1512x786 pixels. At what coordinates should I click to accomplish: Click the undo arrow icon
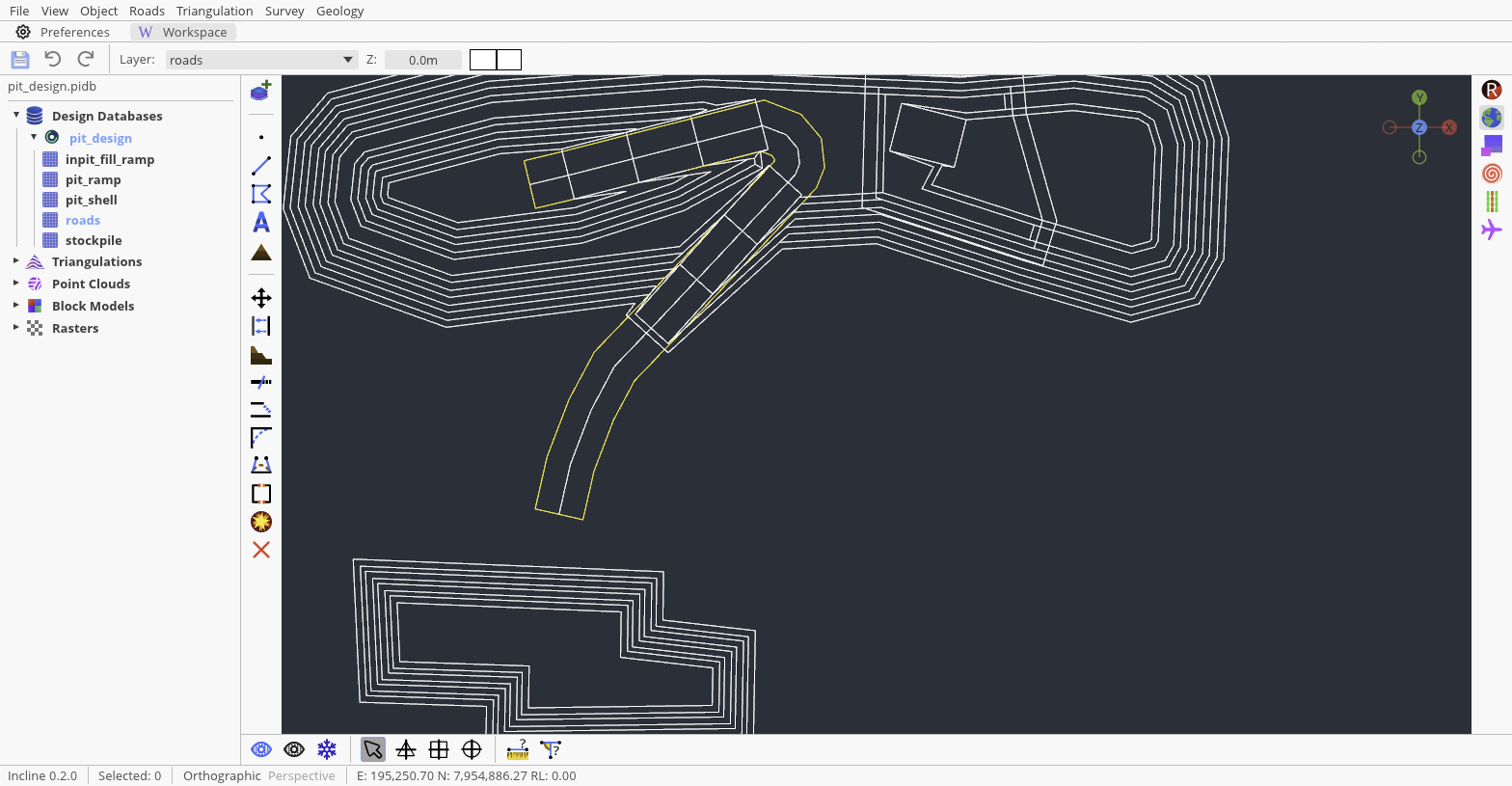click(x=53, y=59)
